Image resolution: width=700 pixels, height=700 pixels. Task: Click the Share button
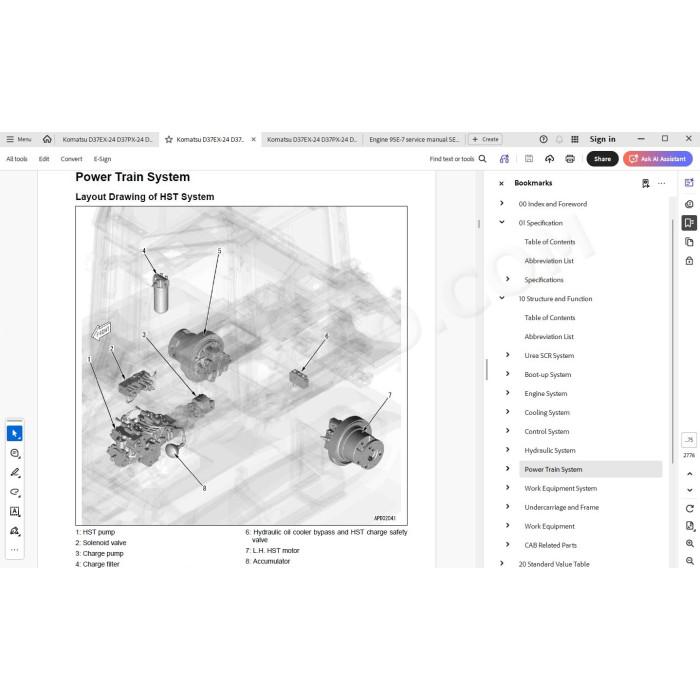tap(602, 159)
